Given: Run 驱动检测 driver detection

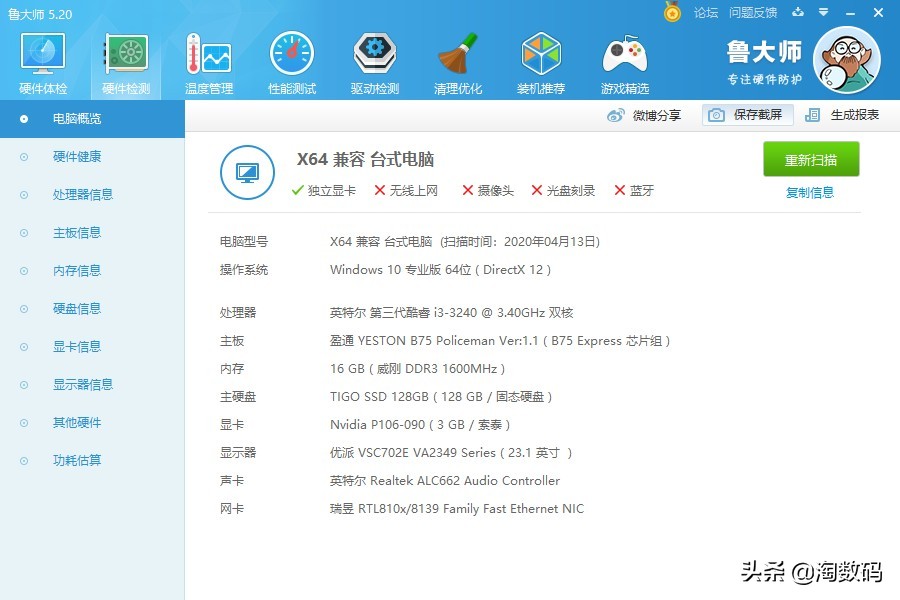Looking at the screenshot, I should pos(374,60).
